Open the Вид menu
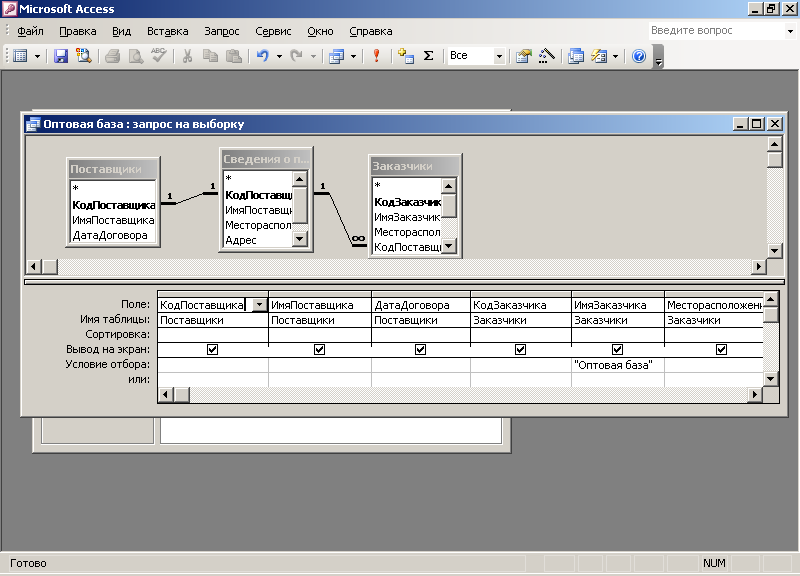Viewport: 800px width, 576px height. pyautogui.click(x=121, y=31)
